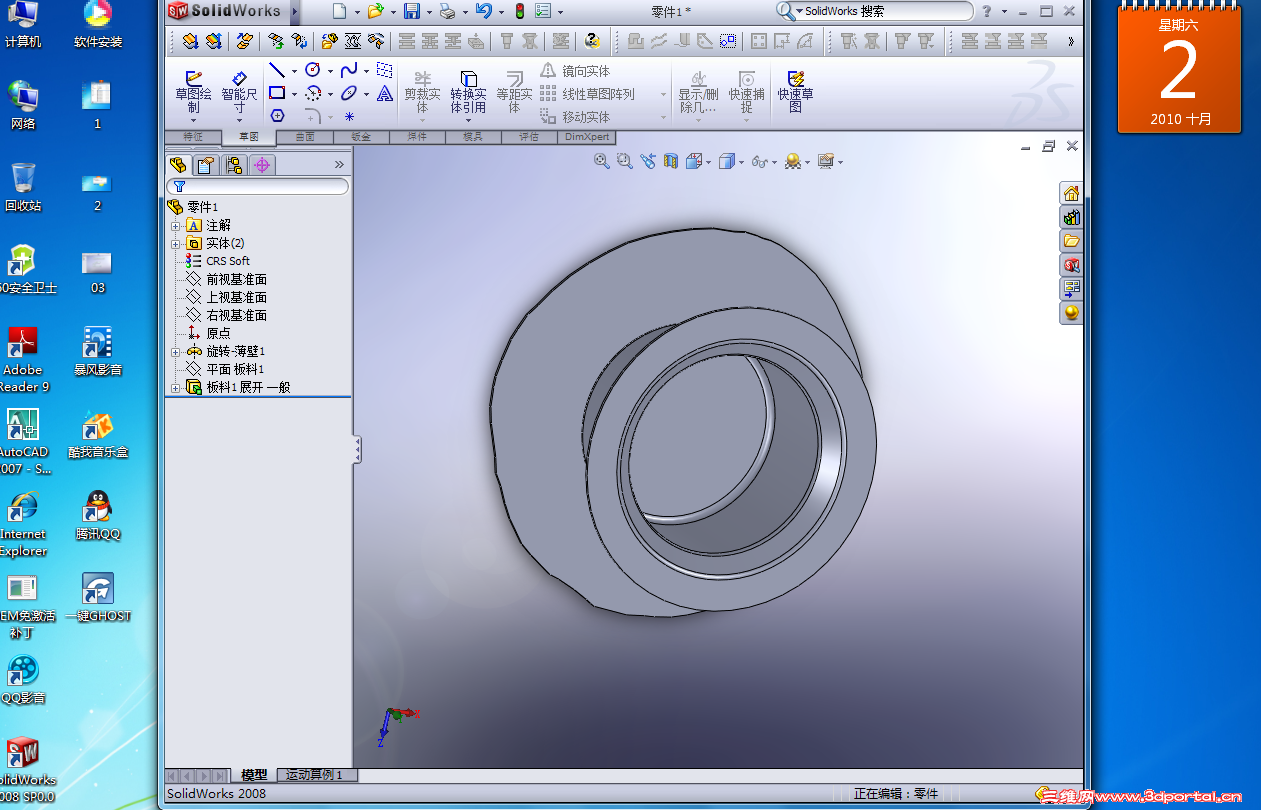The width and height of the screenshot is (1261, 810).
Task: Click the Zoom to Fit magnifier icon
Action: pos(602,160)
